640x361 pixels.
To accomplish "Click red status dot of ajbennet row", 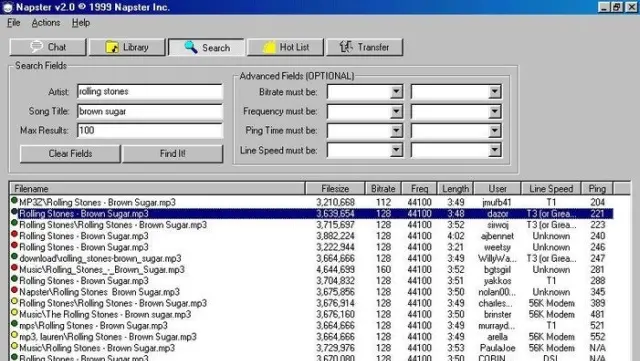I will point(14,234).
